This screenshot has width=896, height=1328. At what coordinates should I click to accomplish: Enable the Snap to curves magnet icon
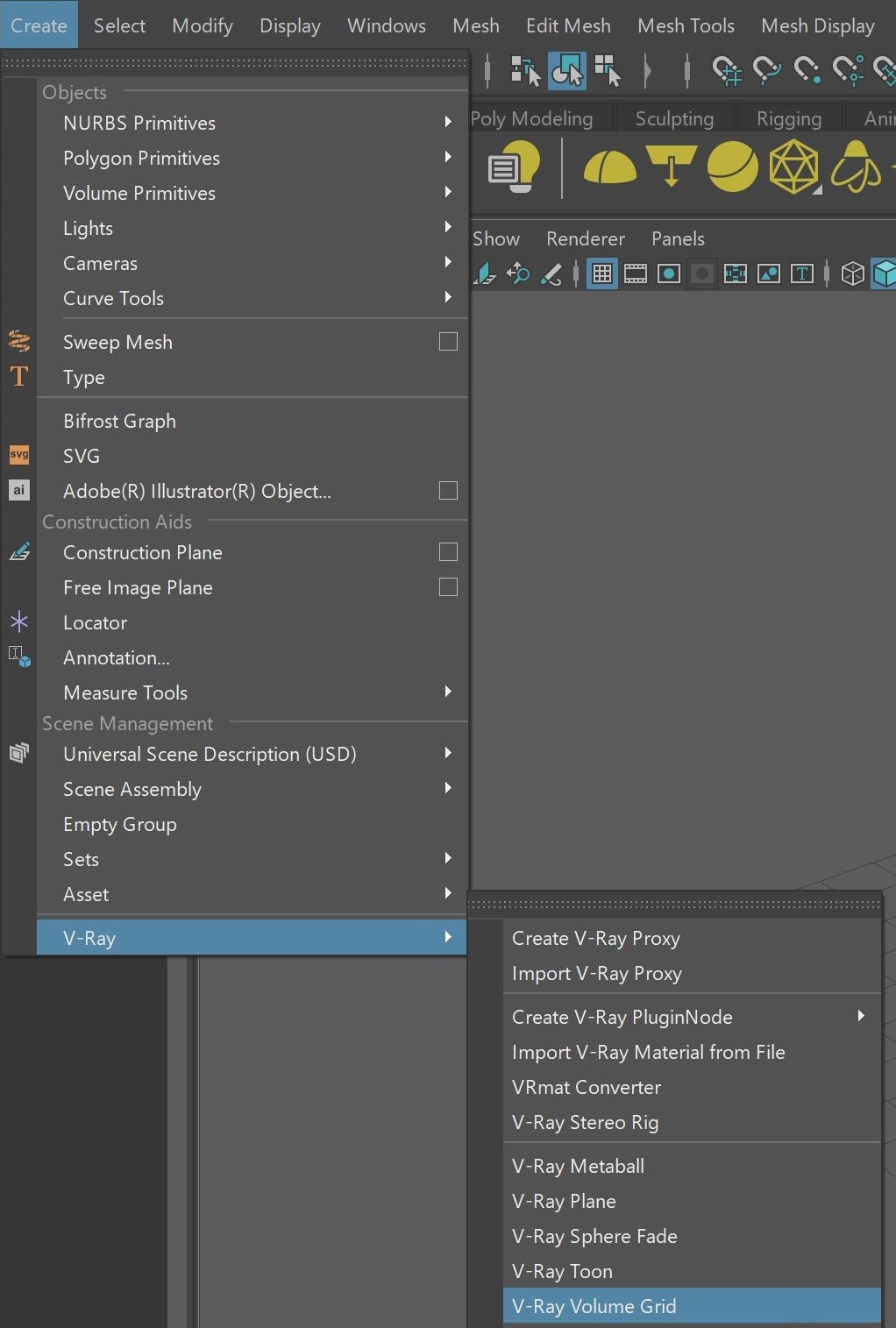(x=767, y=70)
